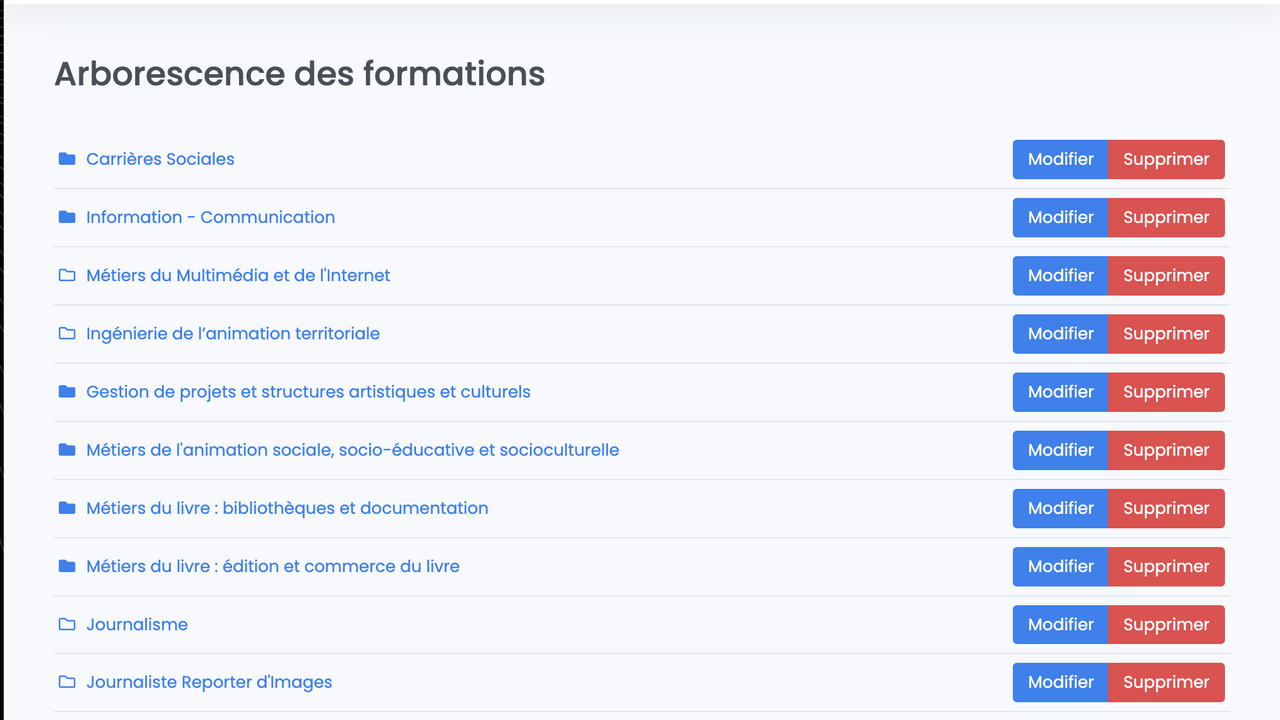Hit Supprimer for Gestion de projets
Screen dimensions: 1280x720
(x=1166, y=391)
